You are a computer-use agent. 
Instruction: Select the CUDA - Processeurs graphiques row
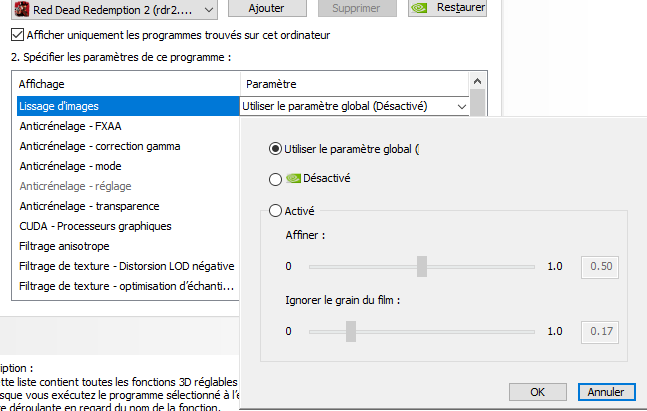click(128, 227)
